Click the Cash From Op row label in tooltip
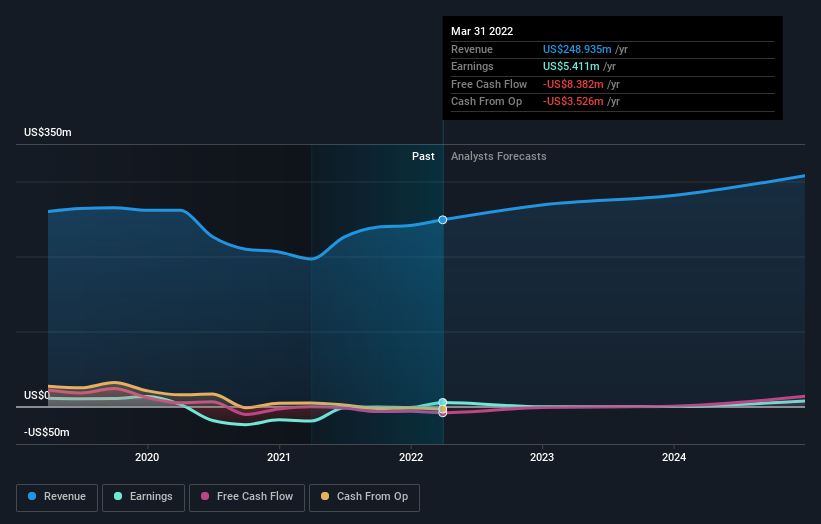This screenshot has height=524, width=821. [x=486, y=102]
